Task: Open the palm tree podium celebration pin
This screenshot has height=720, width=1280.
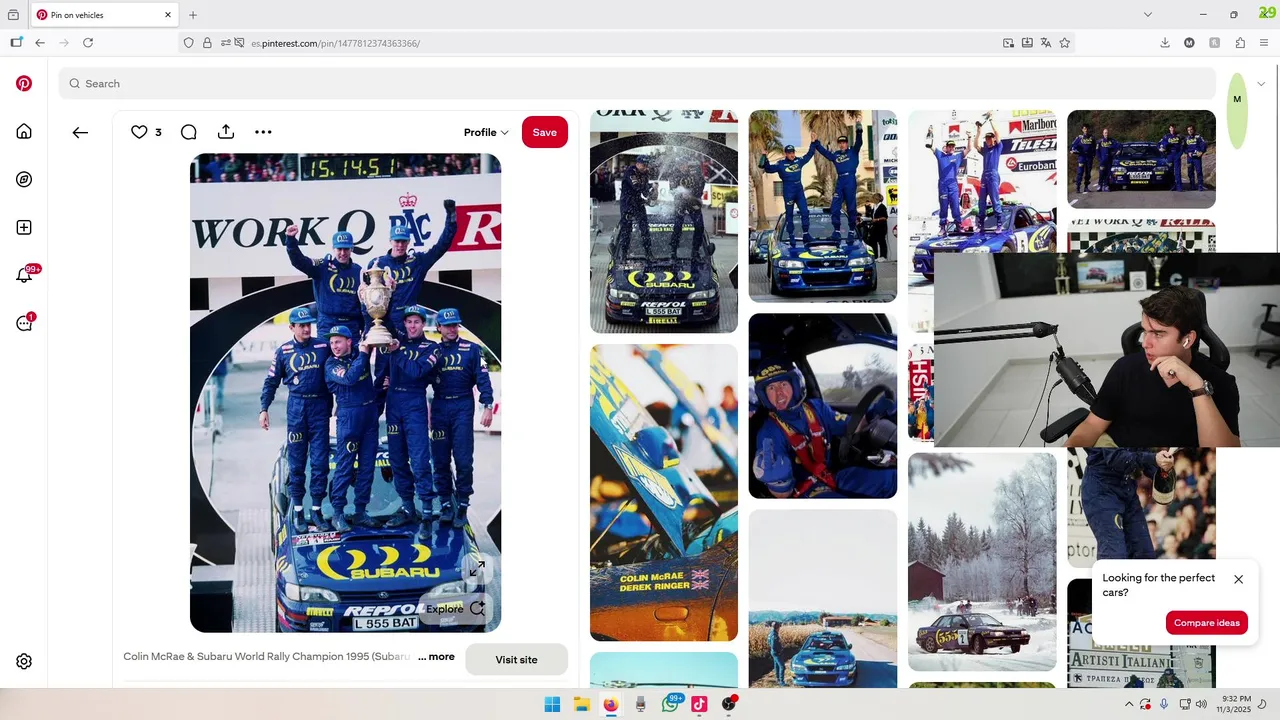Action: point(823,206)
